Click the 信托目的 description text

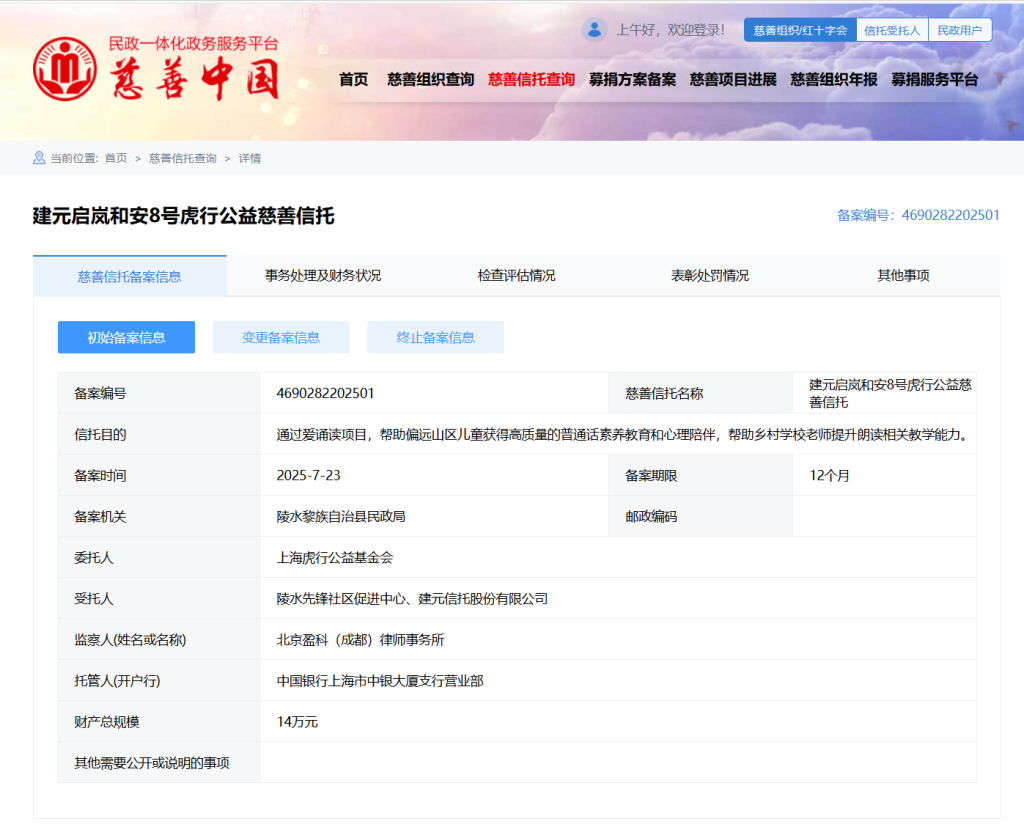coord(622,434)
